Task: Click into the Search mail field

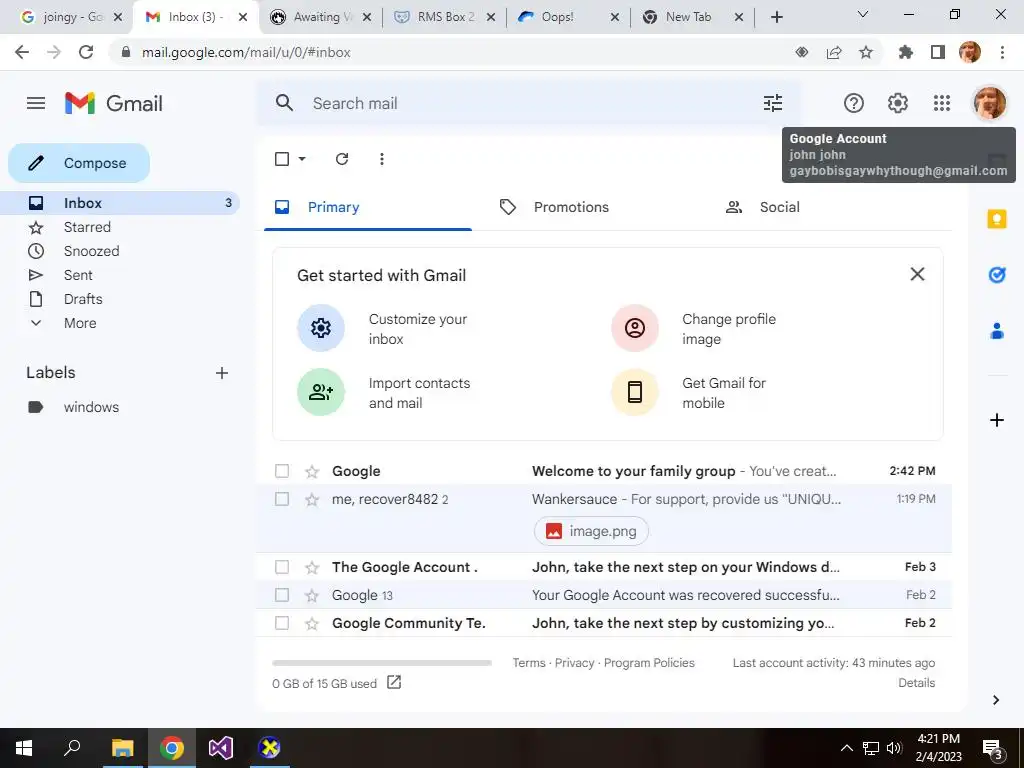Action: click(x=529, y=103)
